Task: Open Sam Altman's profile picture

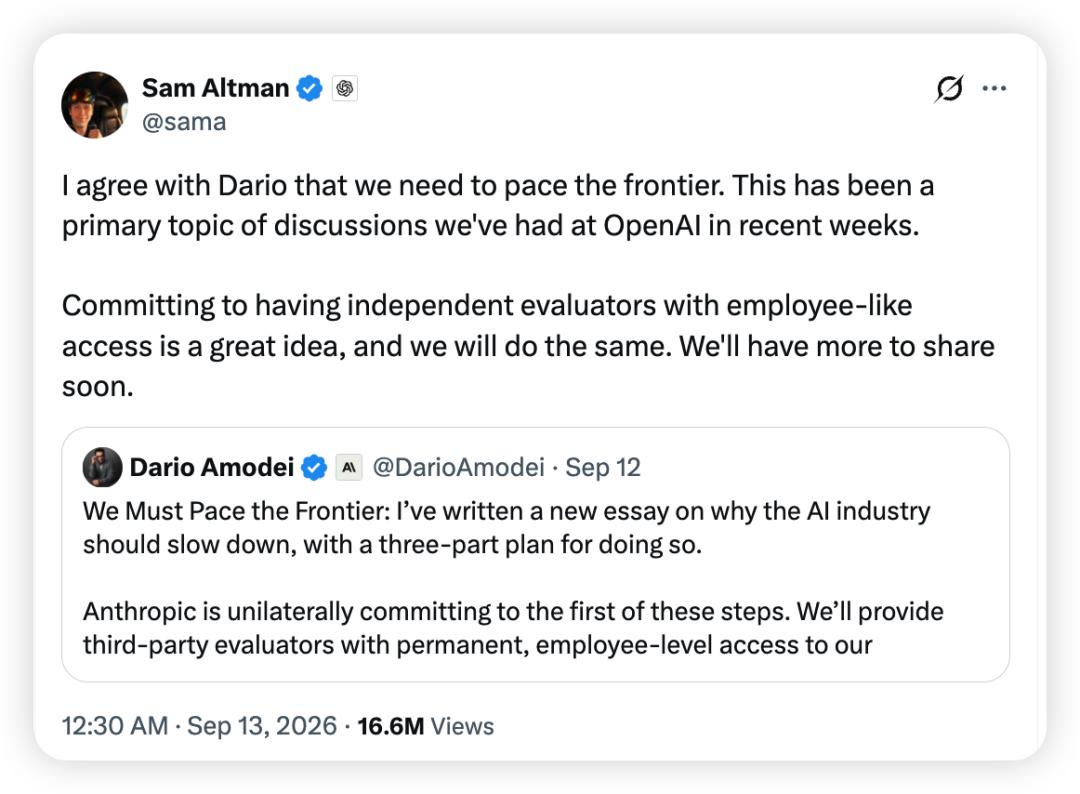Action: 94,105
